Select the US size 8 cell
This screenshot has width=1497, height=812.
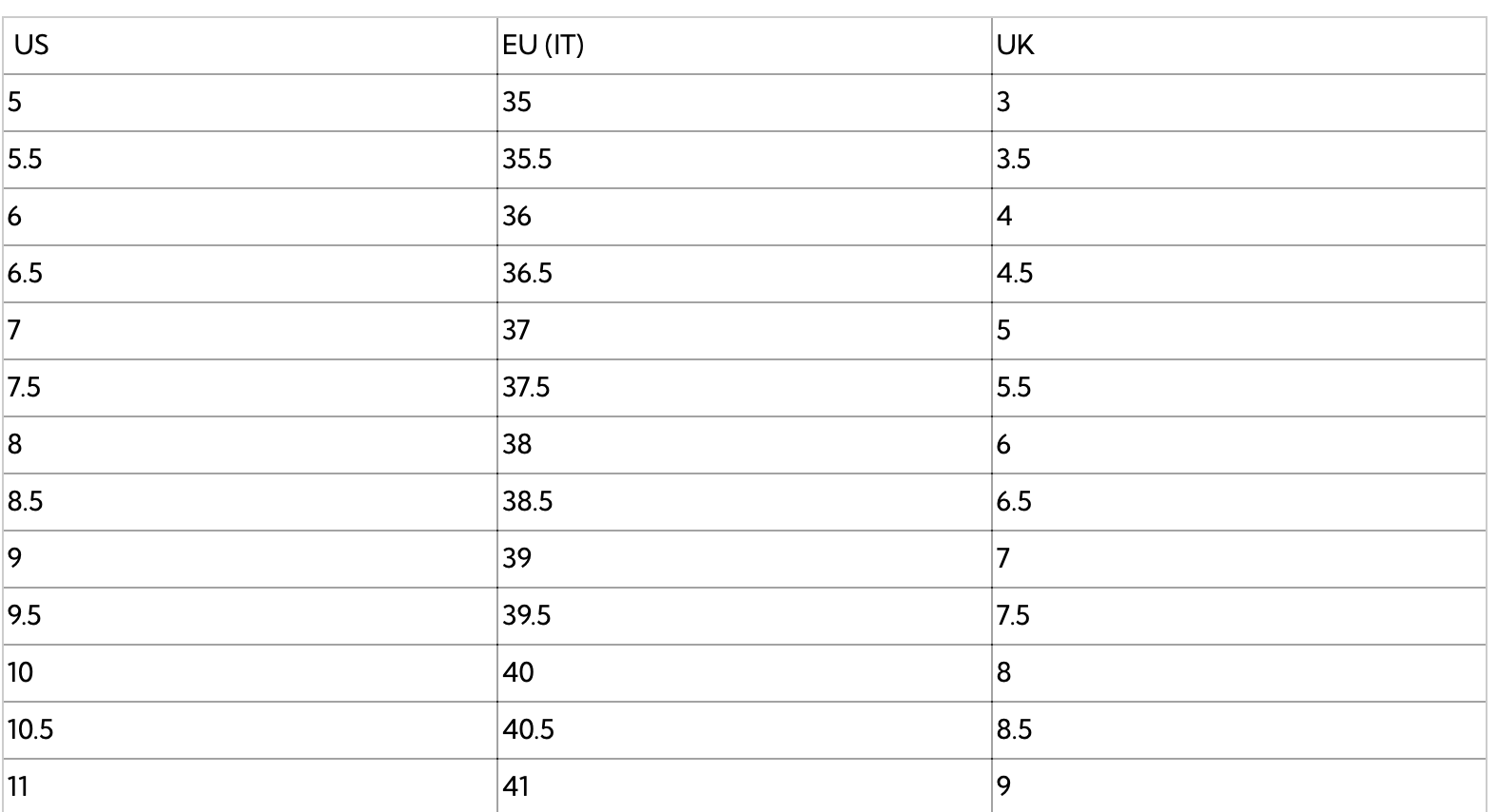(15, 444)
